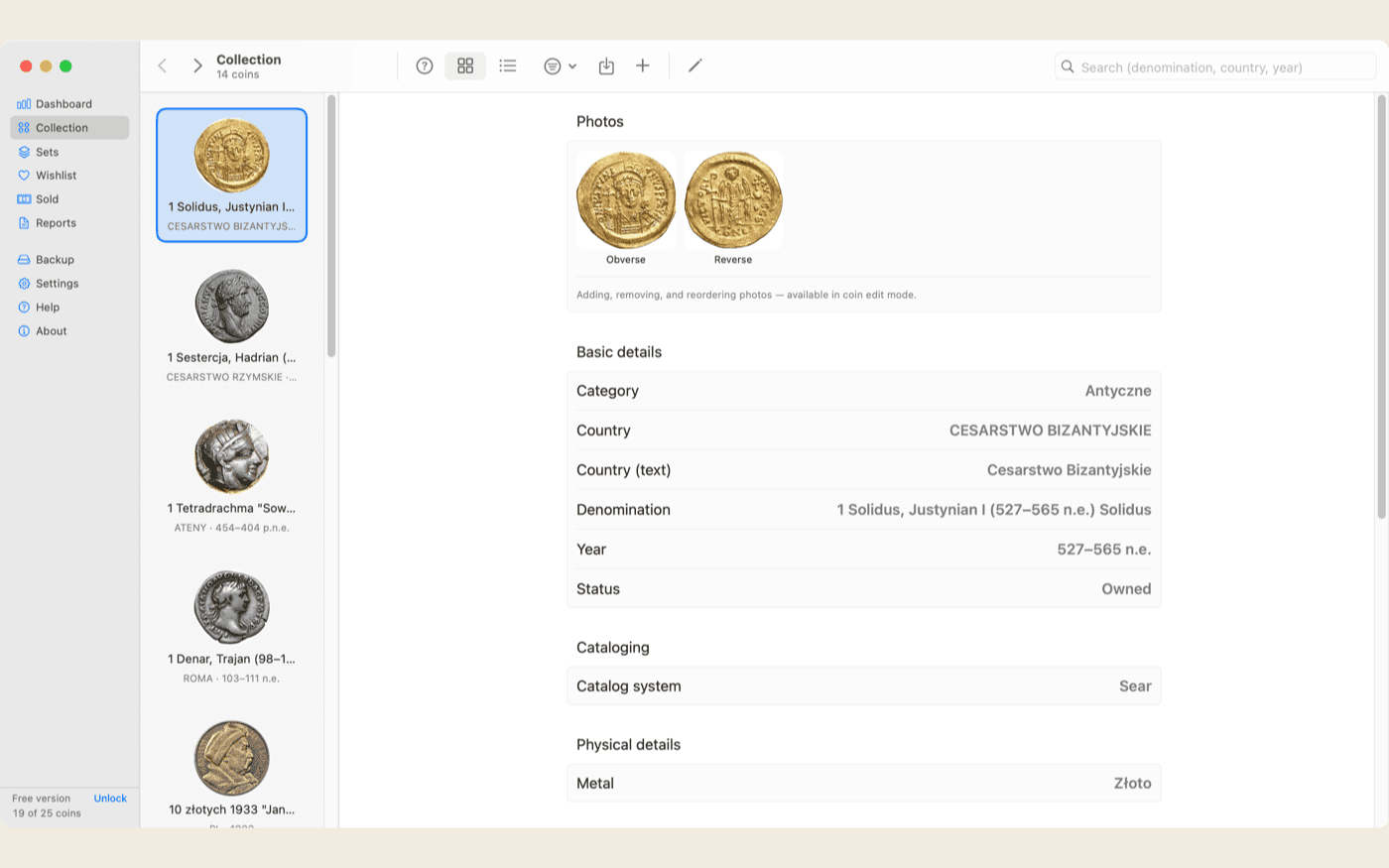Select the 1 Tetradrachma coin

coord(232,476)
